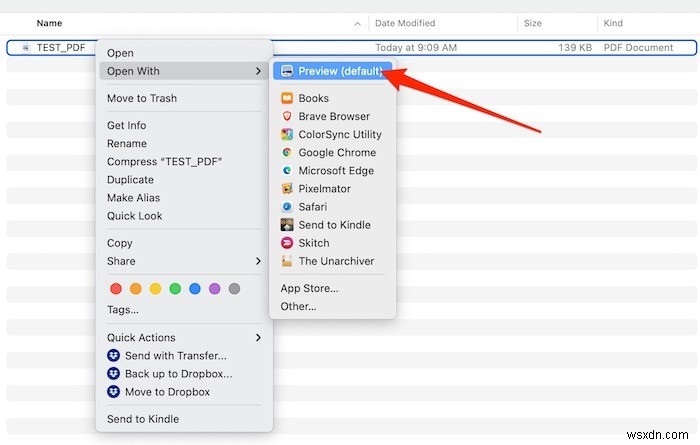
Task: Toggle sort order arrow in Name column
Action: pos(358,24)
